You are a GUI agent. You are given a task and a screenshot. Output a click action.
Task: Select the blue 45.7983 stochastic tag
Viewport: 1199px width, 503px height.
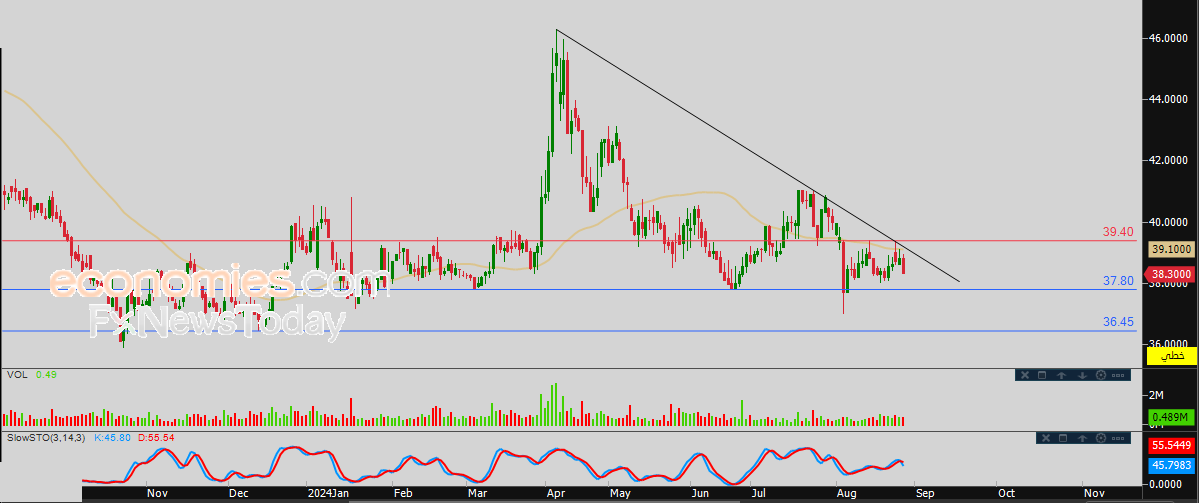1171,465
